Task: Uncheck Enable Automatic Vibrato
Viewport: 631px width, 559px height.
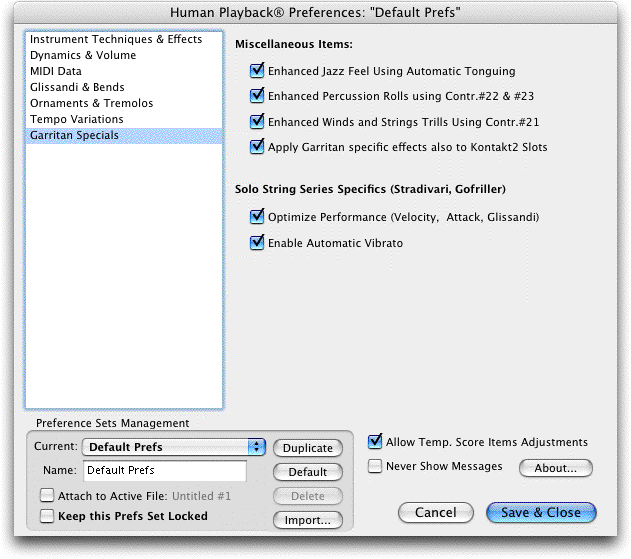Action: (x=257, y=243)
